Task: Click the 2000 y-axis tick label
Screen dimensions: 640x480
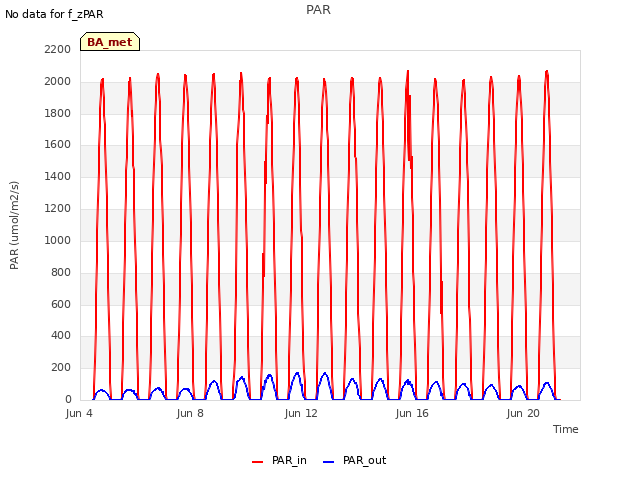Action: pyautogui.click(x=58, y=81)
